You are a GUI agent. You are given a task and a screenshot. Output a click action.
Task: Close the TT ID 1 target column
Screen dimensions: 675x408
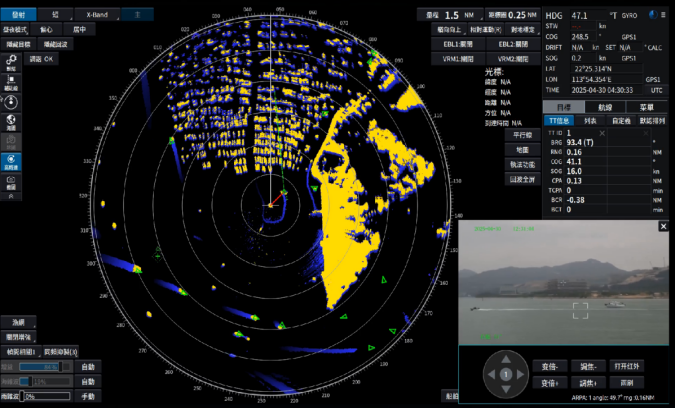602,133
